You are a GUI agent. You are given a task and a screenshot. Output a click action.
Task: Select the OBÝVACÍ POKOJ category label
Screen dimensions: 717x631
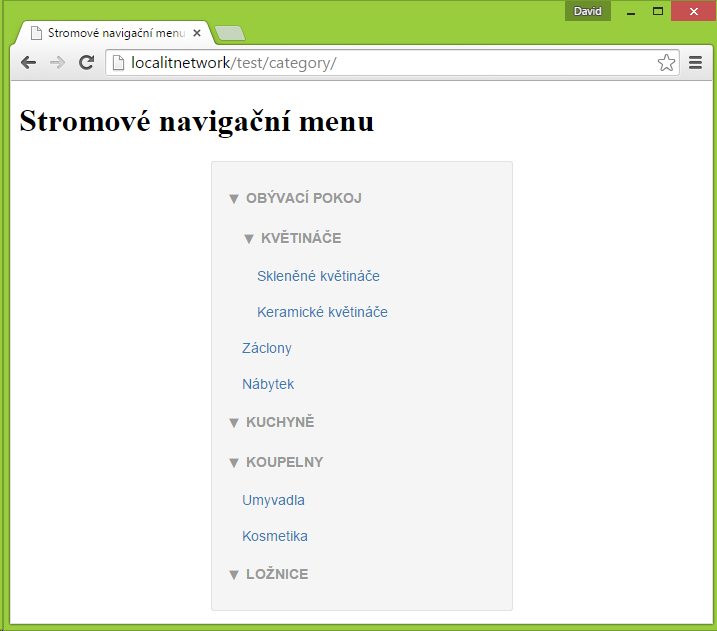304,198
